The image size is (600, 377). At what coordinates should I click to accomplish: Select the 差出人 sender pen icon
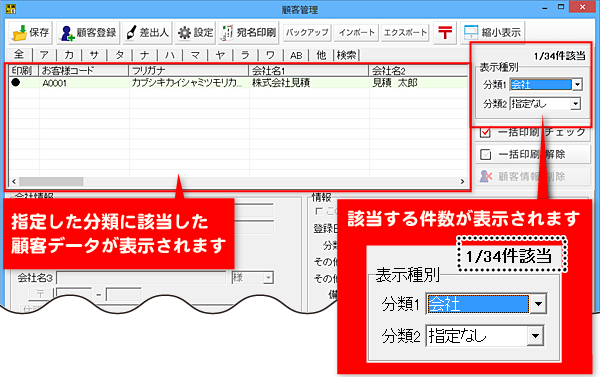click(131, 33)
